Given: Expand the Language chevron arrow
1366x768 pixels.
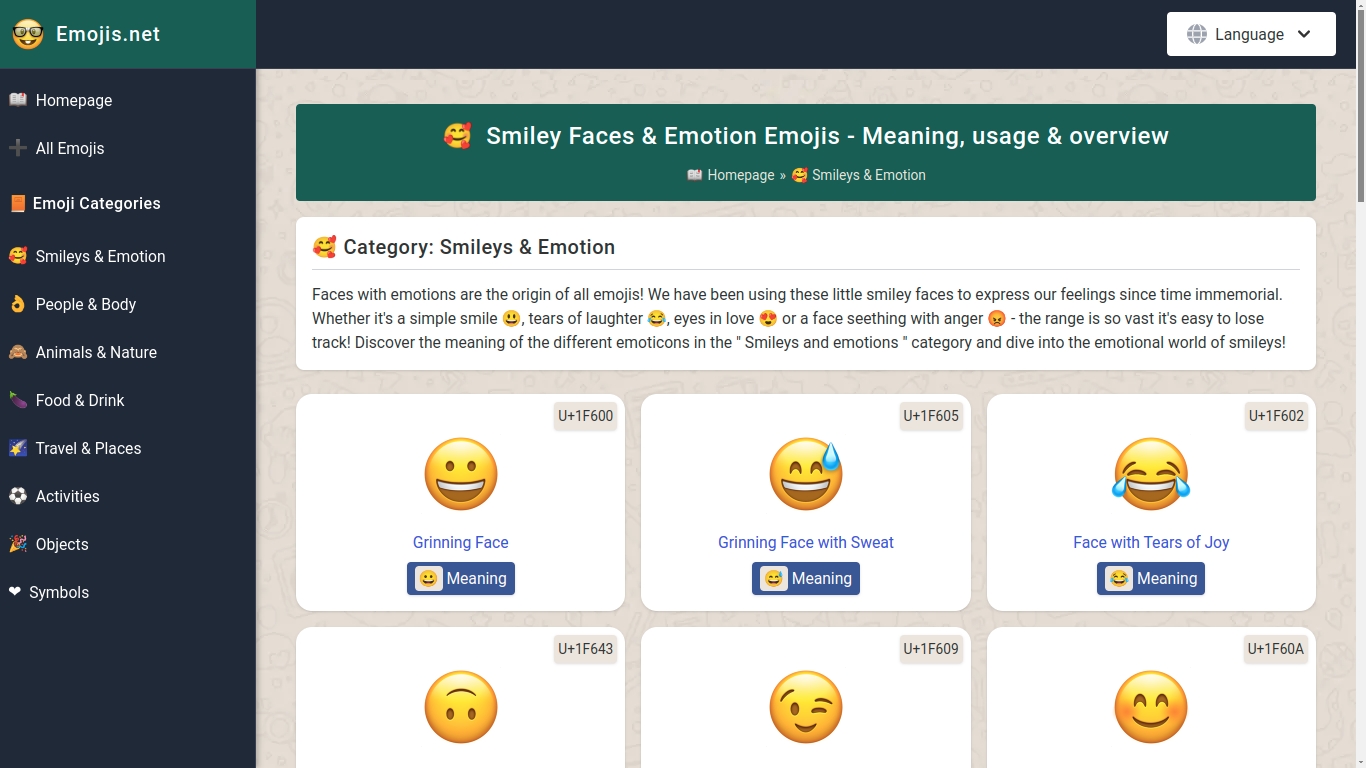Looking at the screenshot, I should pyautogui.click(x=1304, y=34).
